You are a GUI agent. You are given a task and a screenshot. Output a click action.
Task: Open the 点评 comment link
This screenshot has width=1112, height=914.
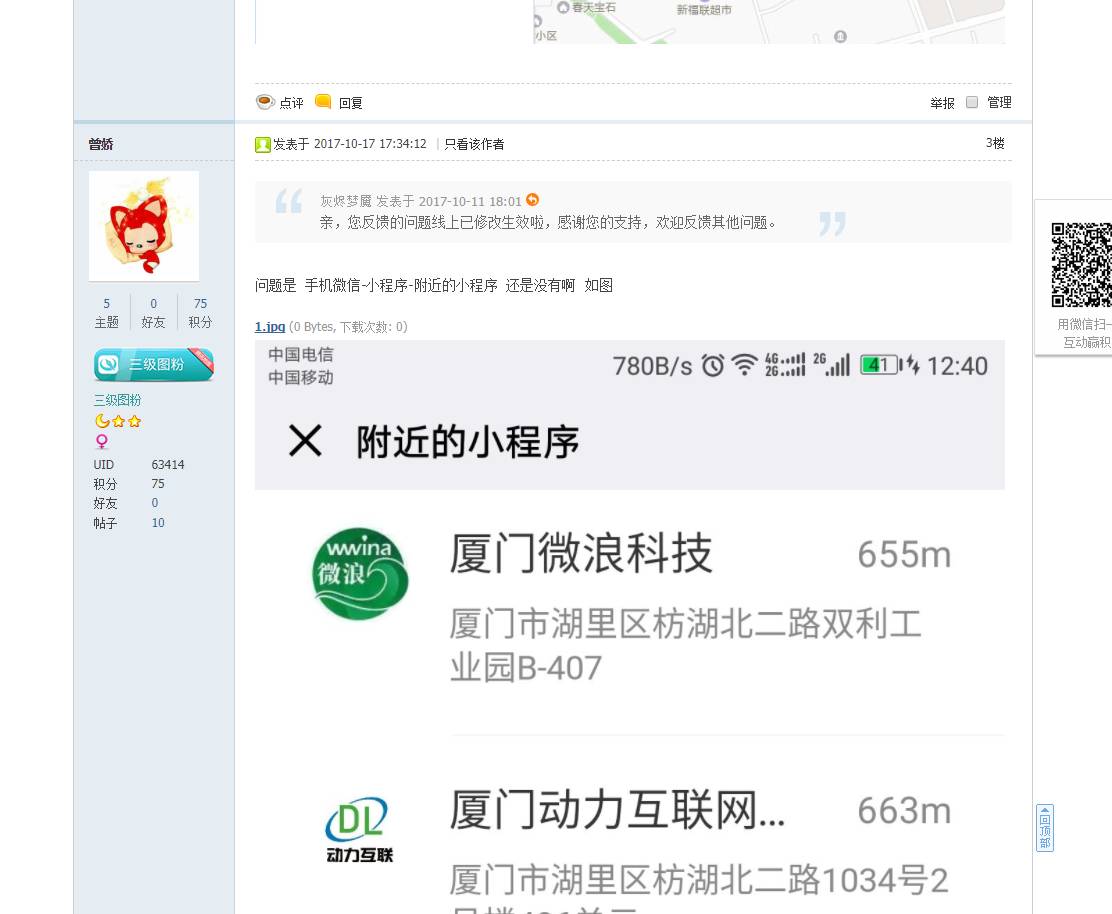click(x=291, y=104)
